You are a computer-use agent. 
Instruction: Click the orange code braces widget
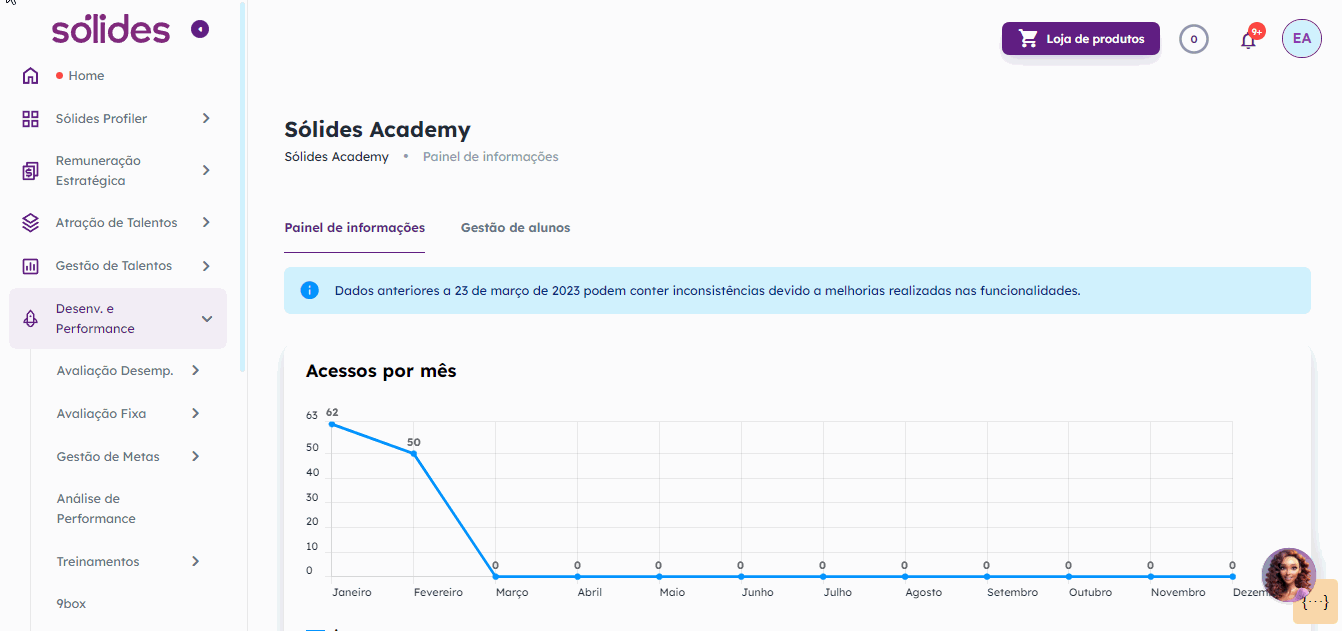(1316, 603)
